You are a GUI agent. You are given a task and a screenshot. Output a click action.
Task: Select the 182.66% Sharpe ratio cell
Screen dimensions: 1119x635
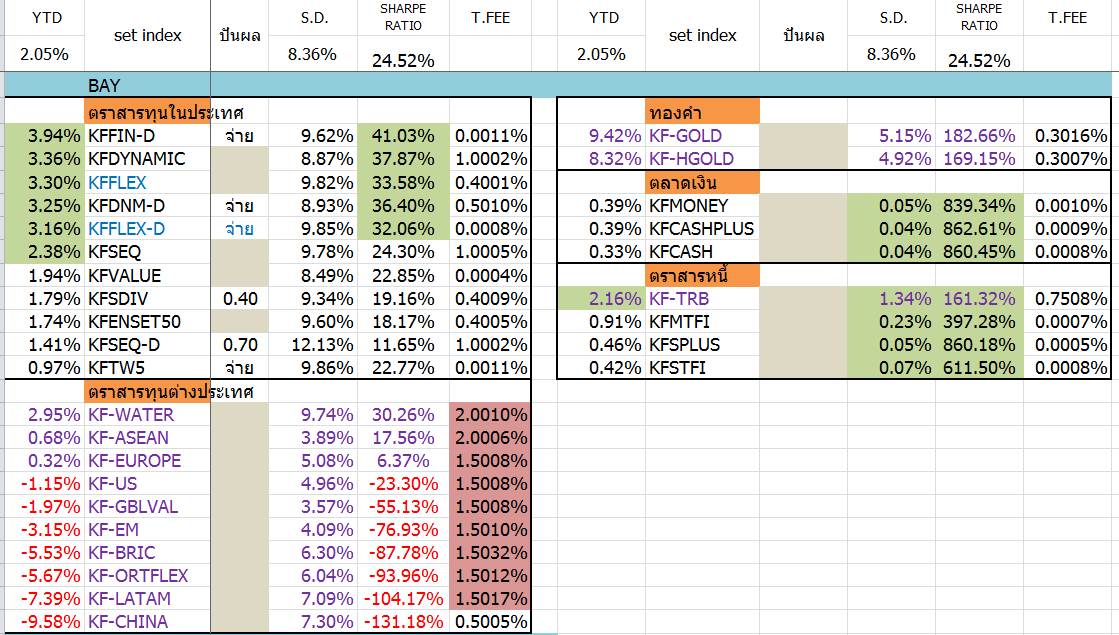coord(979,136)
